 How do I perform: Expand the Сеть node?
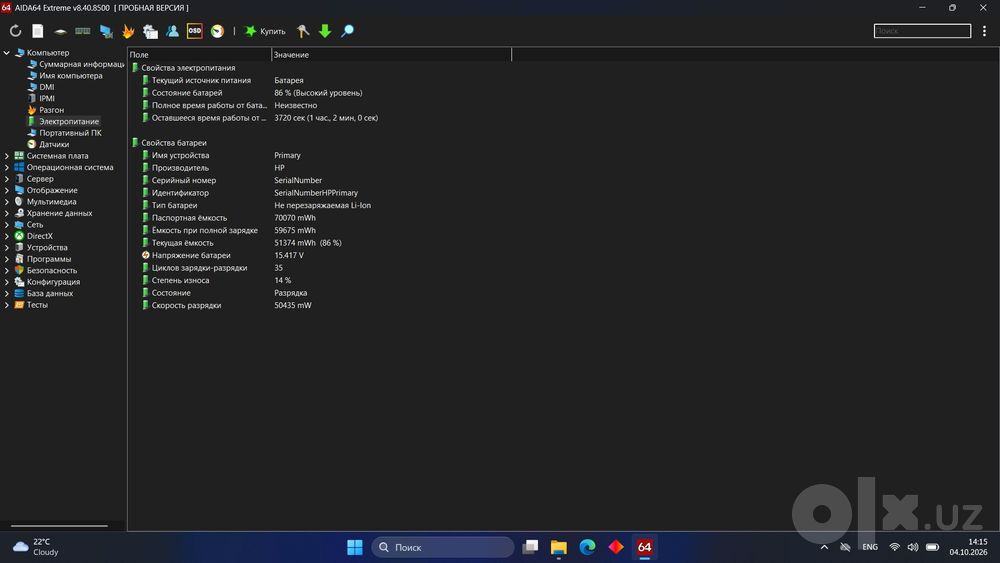point(7,225)
